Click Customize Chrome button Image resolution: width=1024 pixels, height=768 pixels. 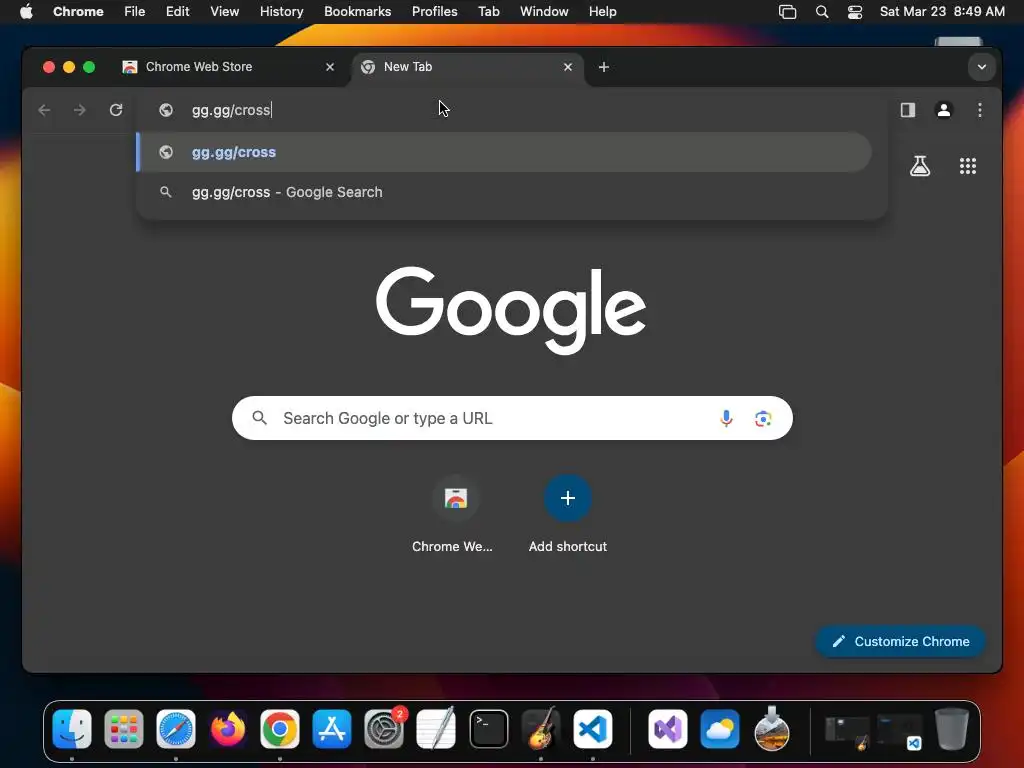pos(901,641)
